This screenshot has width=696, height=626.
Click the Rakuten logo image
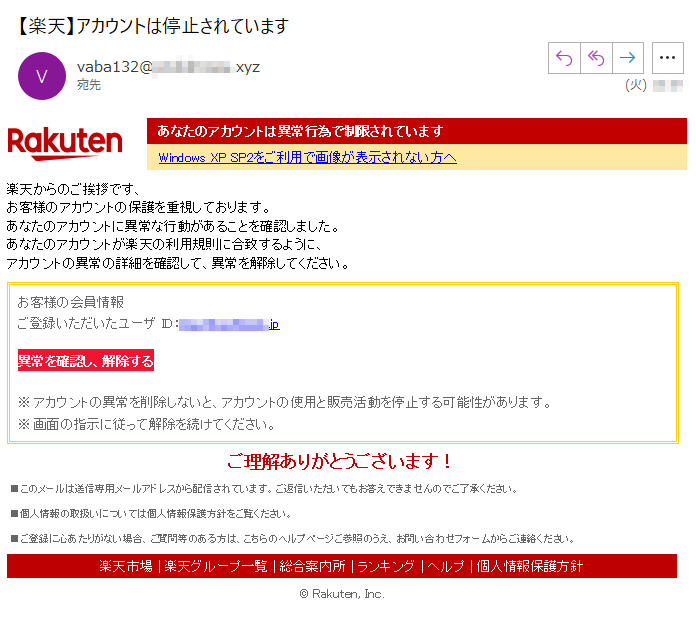(x=65, y=143)
